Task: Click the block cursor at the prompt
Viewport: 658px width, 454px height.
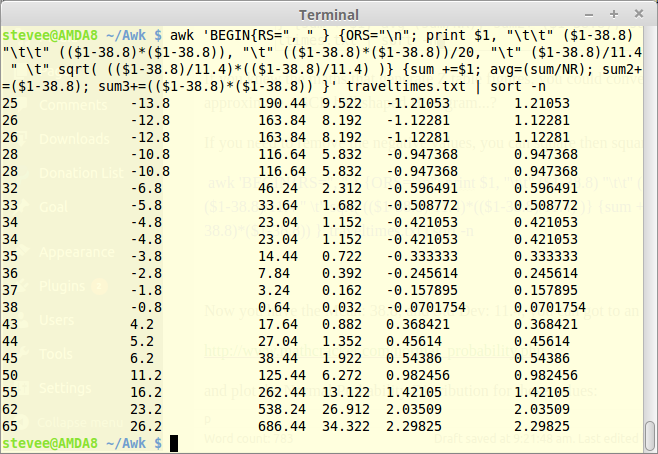Action: click(x=173, y=443)
